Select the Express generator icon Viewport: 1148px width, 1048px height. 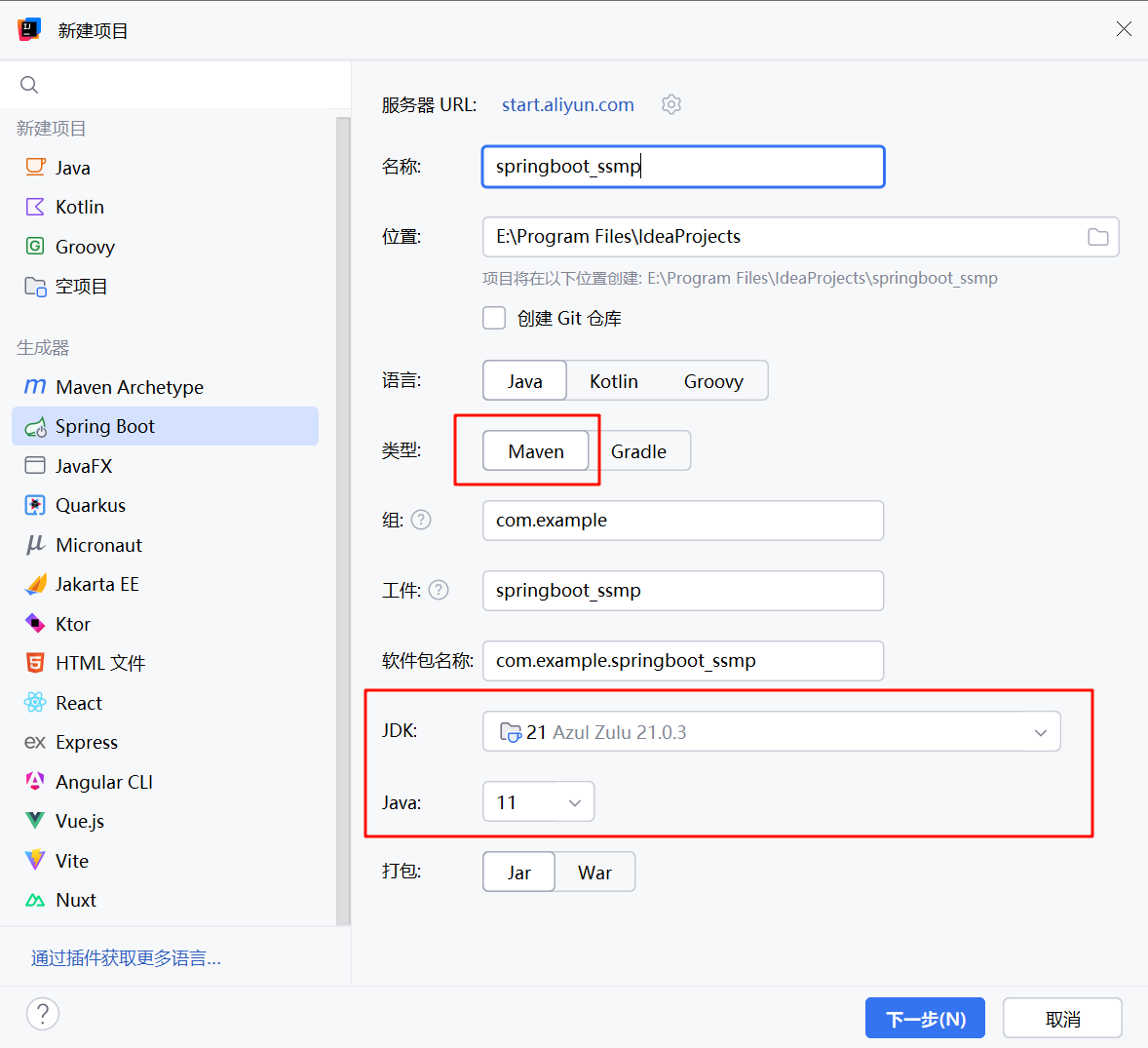click(x=35, y=743)
